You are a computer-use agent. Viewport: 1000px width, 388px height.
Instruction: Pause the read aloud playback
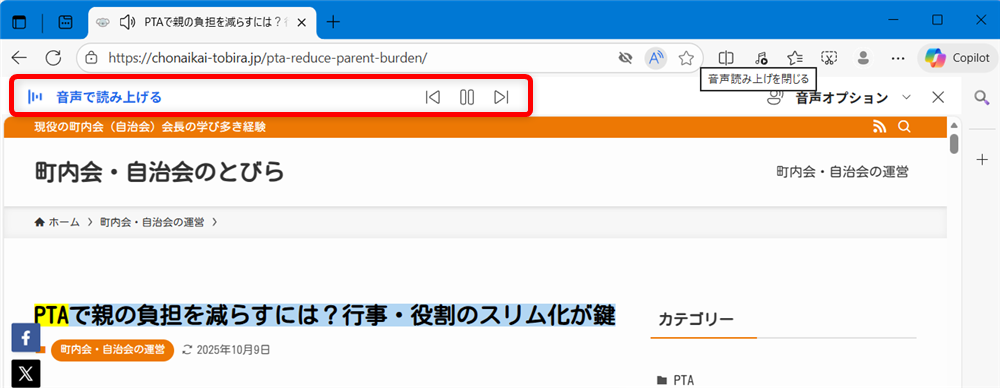pyautogui.click(x=467, y=97)
